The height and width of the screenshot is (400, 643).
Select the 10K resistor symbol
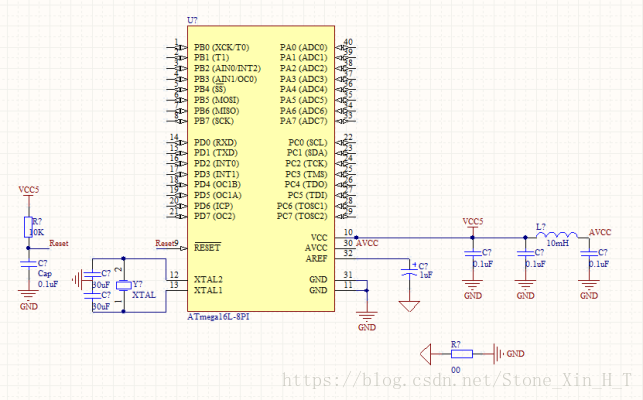click(28, 227)
